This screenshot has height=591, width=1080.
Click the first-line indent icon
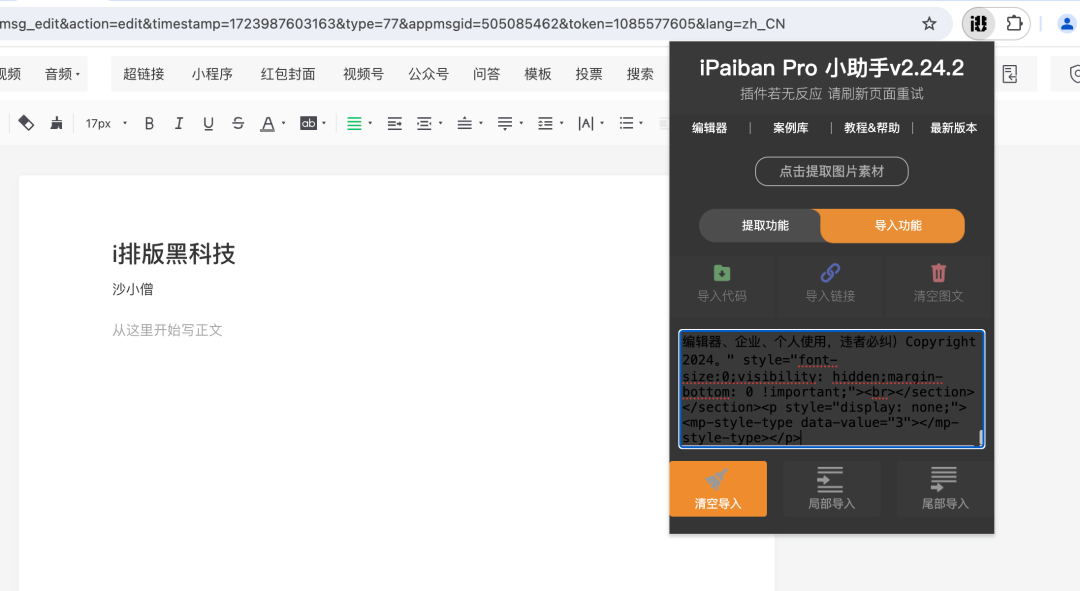395,123
